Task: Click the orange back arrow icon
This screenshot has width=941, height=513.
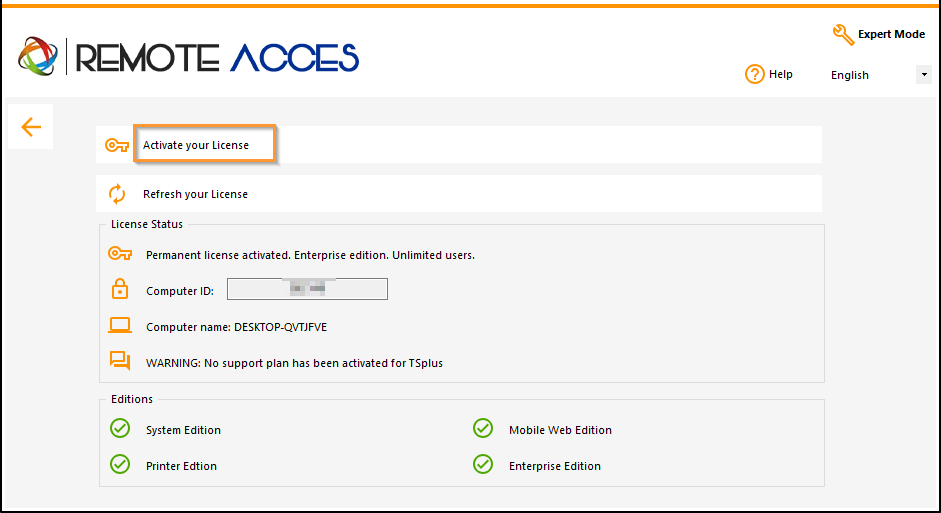Action: [x=31, y=127]
